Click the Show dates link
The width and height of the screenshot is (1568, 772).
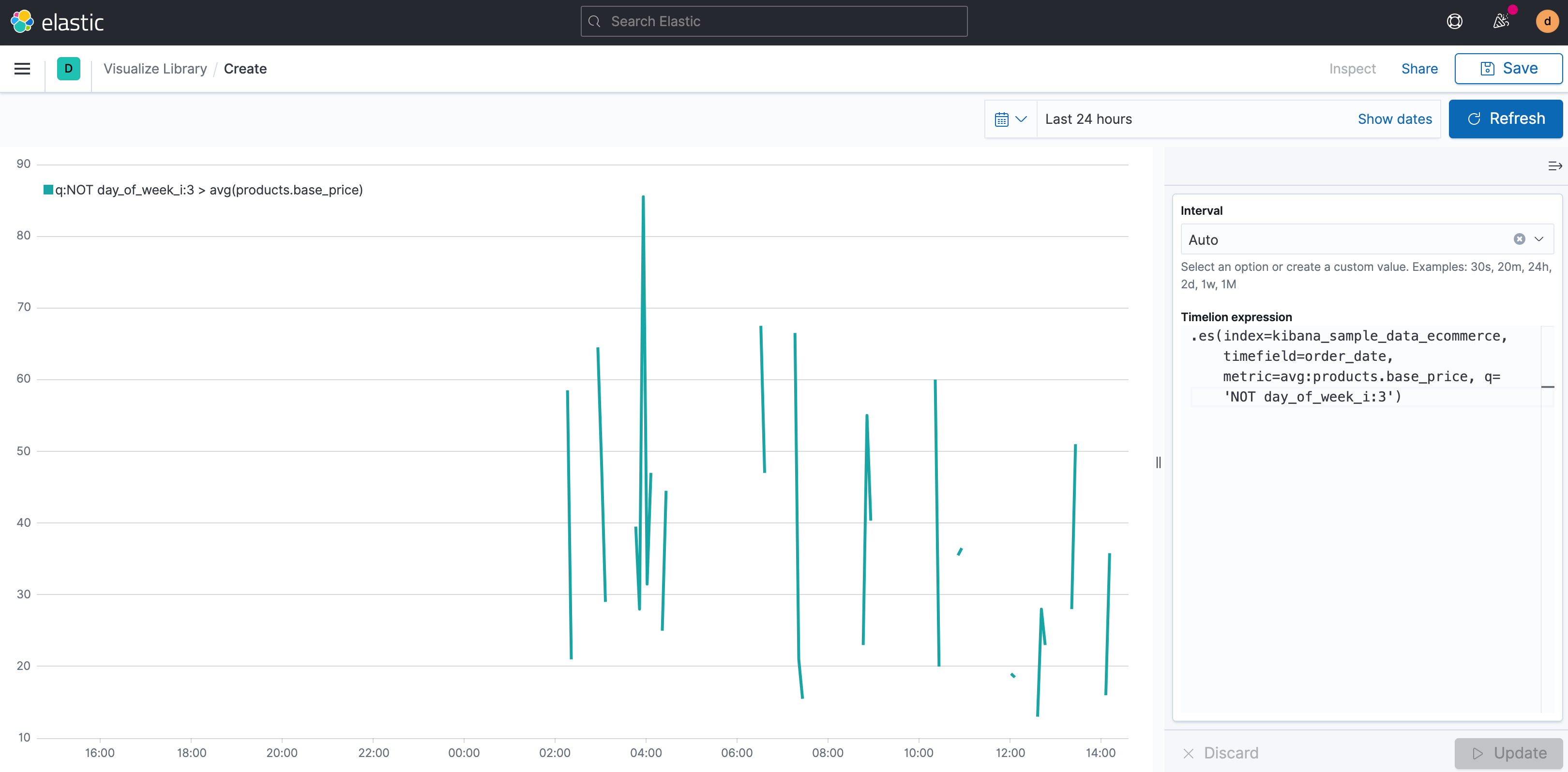pyautogui.click(x=1395, y=119)
